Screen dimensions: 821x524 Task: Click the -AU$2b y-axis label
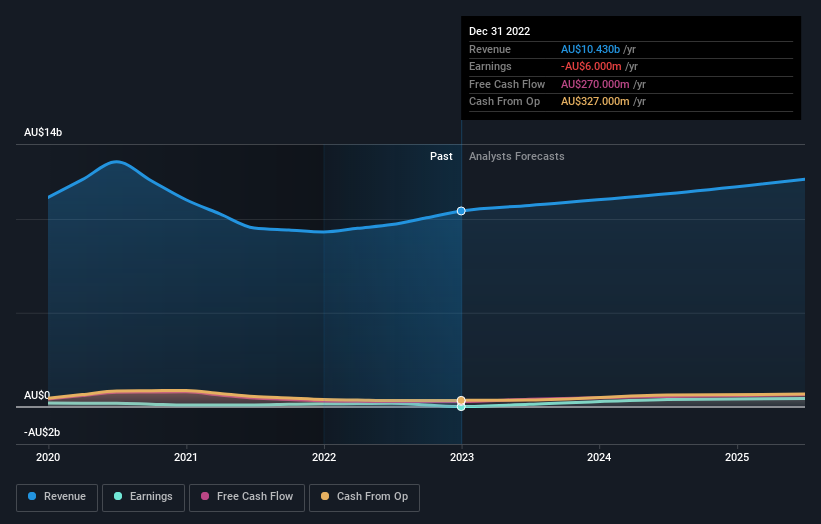pyautogui.click(x=42, y=432)
